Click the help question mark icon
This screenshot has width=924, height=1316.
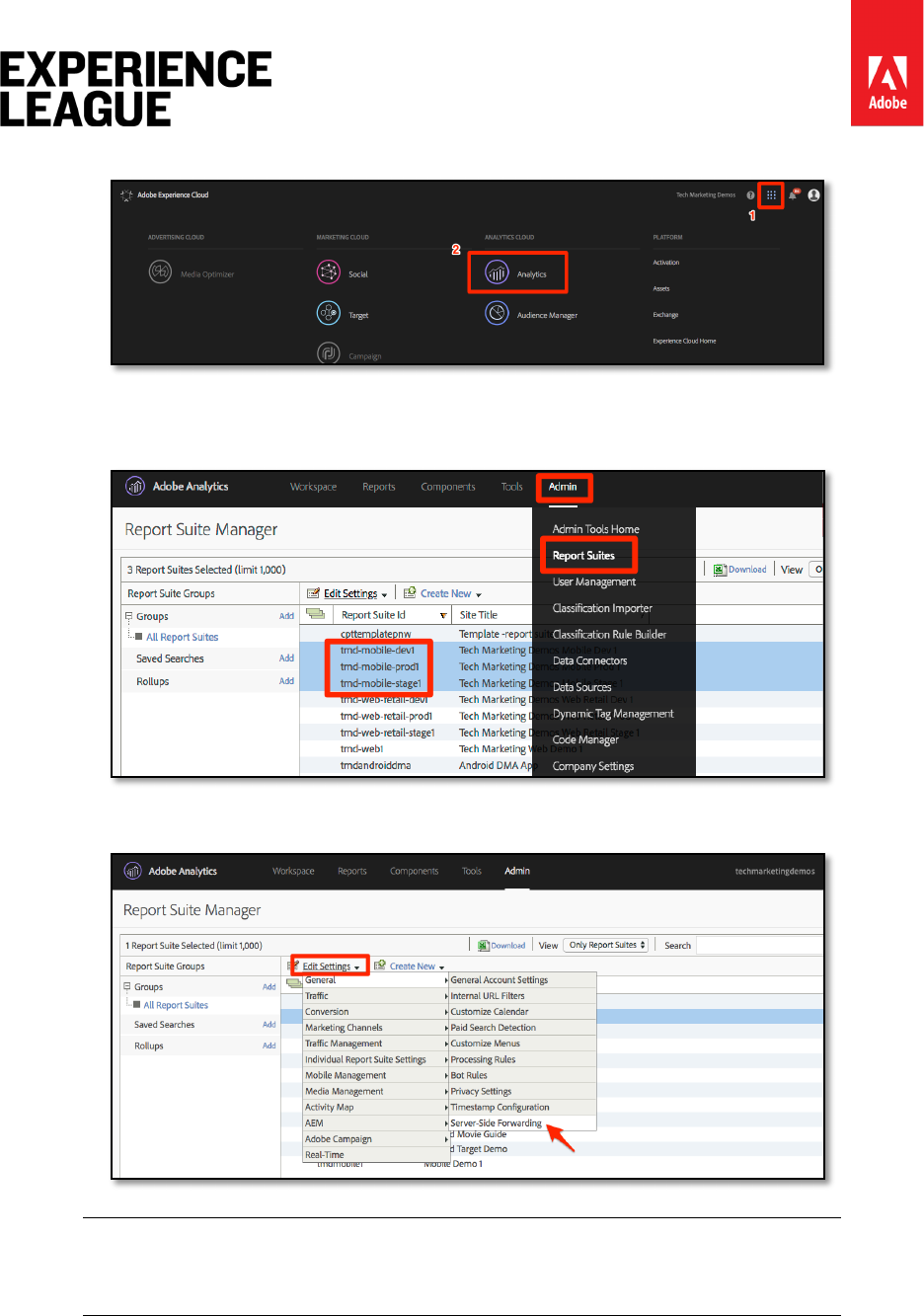pyautogui.click(x=750, y=195)
